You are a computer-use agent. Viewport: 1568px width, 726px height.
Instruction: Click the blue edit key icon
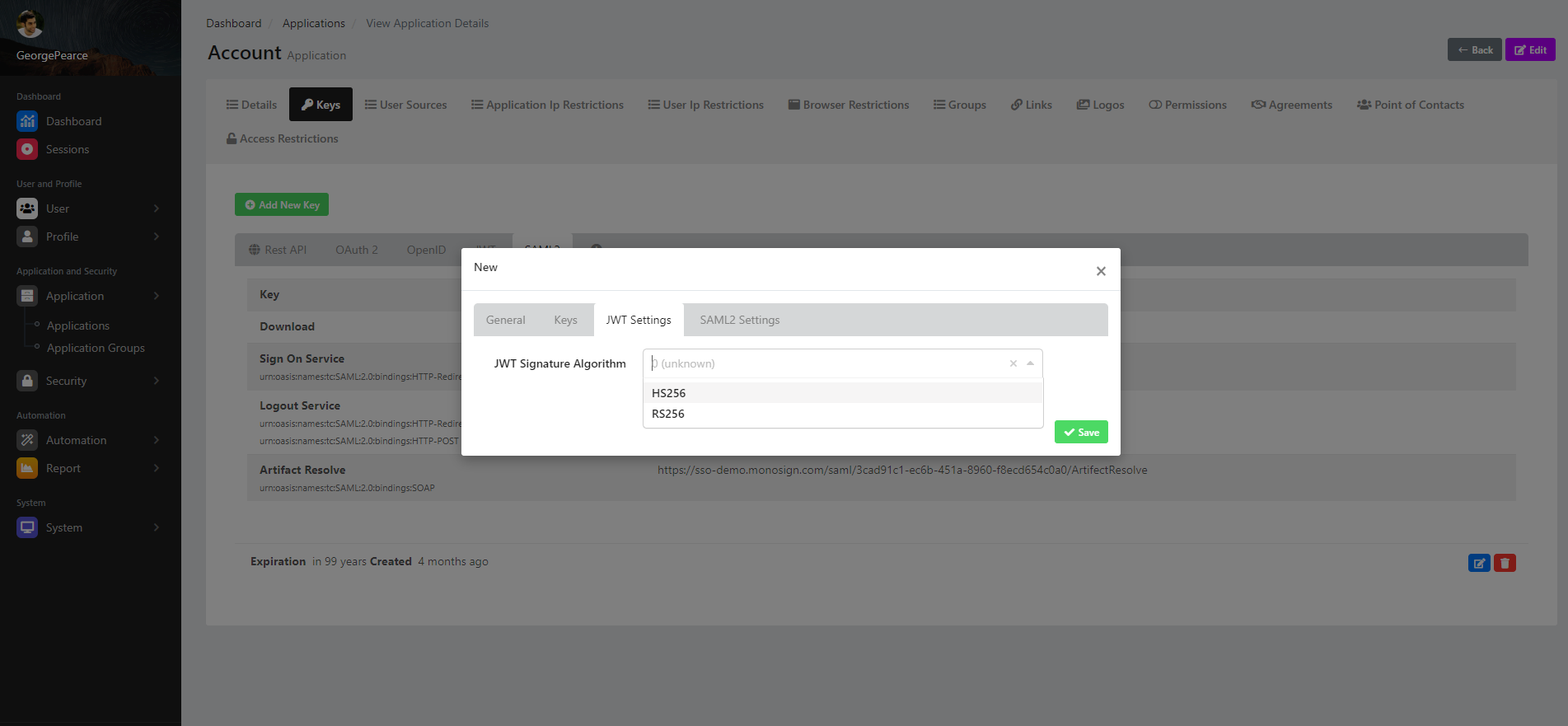point(1479,563)
